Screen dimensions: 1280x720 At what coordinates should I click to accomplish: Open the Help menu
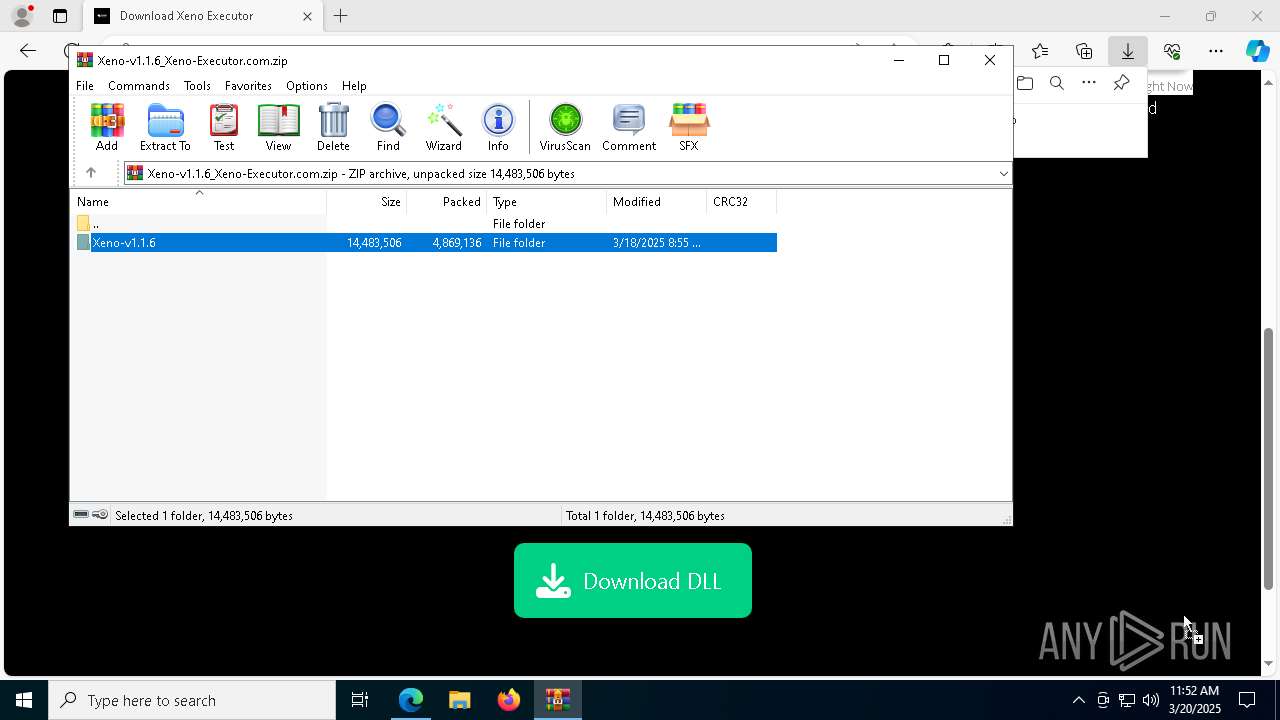click(x=354, y=86)
